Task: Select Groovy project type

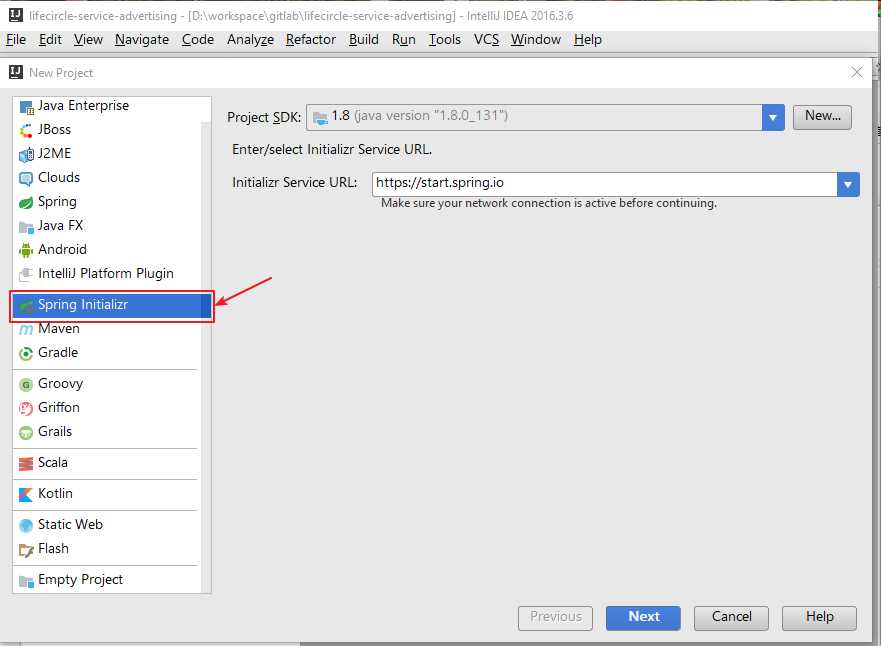Action: point(107,384)
